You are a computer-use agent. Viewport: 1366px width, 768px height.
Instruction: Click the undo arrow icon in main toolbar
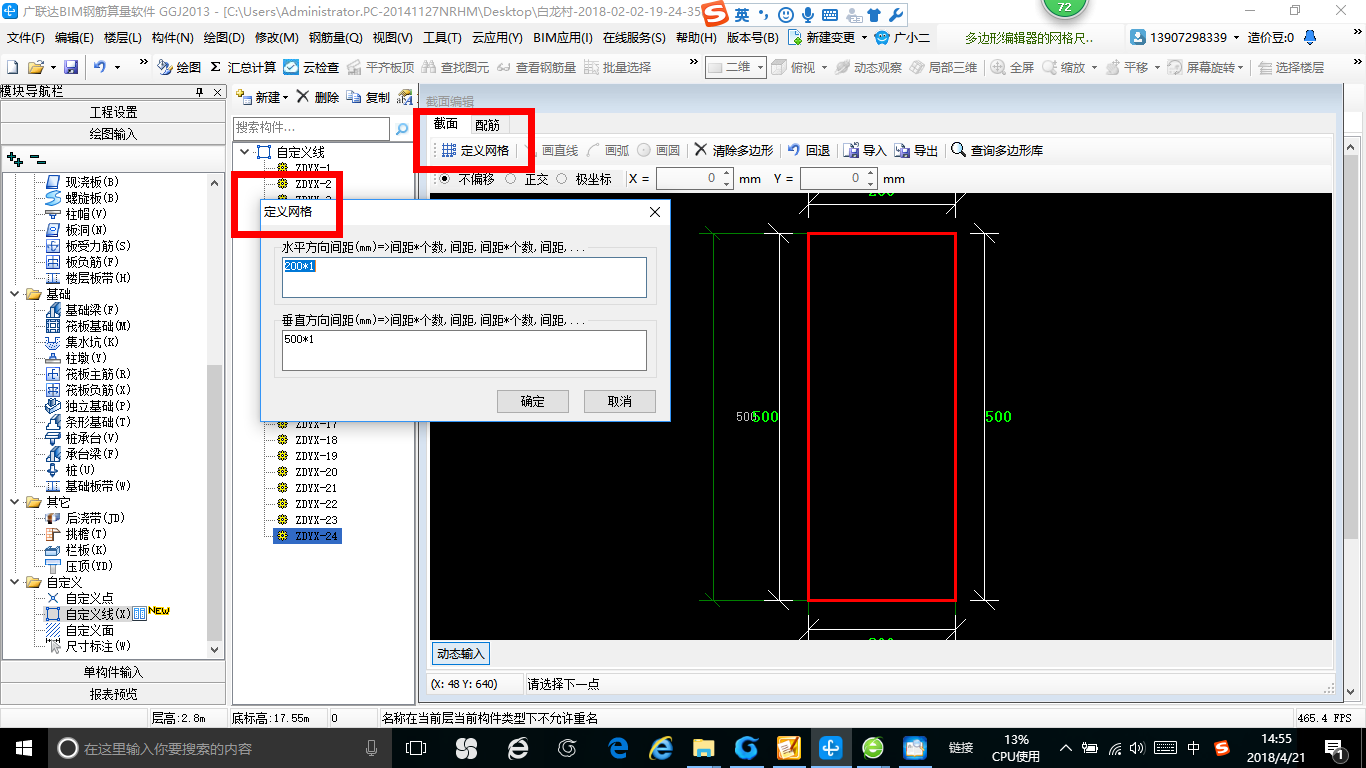100,67
